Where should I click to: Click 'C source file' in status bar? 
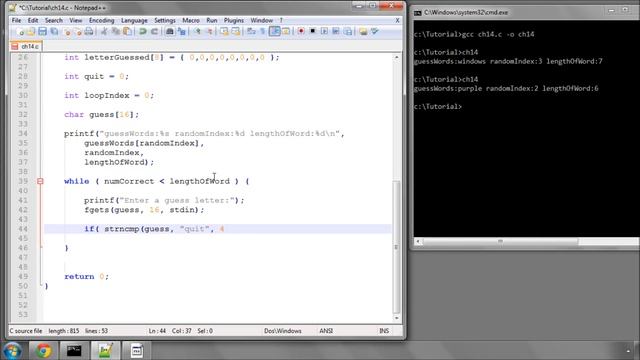point(26,331)
